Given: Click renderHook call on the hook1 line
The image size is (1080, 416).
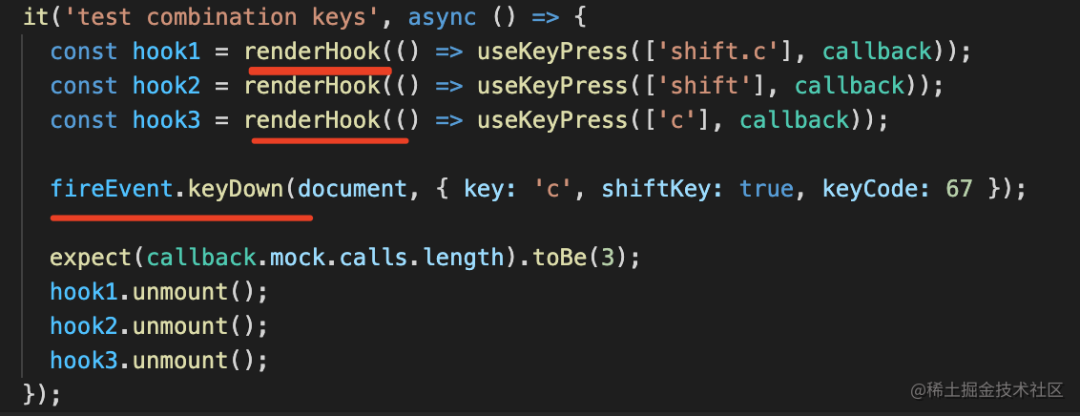Looking at the screenshot, I should tap(312, 52).
